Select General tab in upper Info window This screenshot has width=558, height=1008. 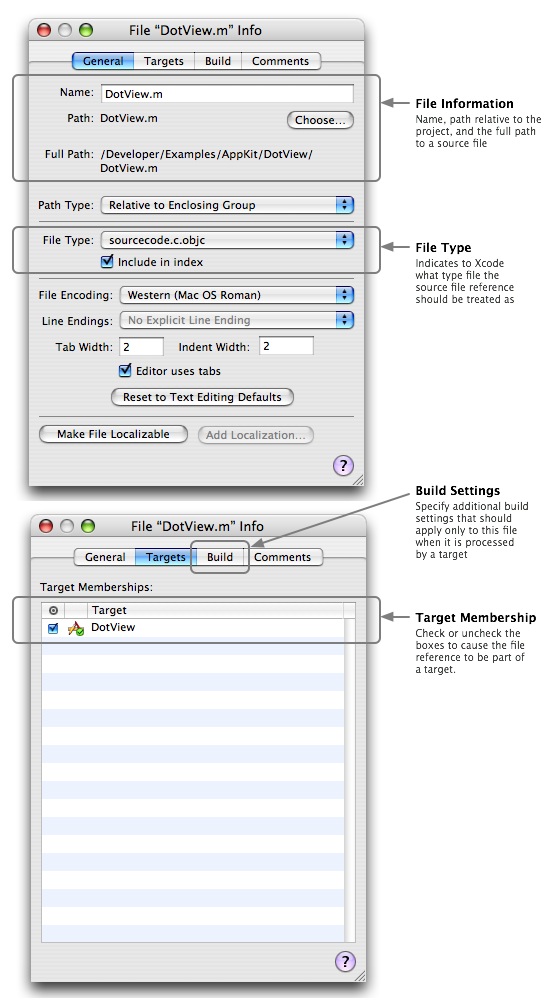tap(103, 61)
